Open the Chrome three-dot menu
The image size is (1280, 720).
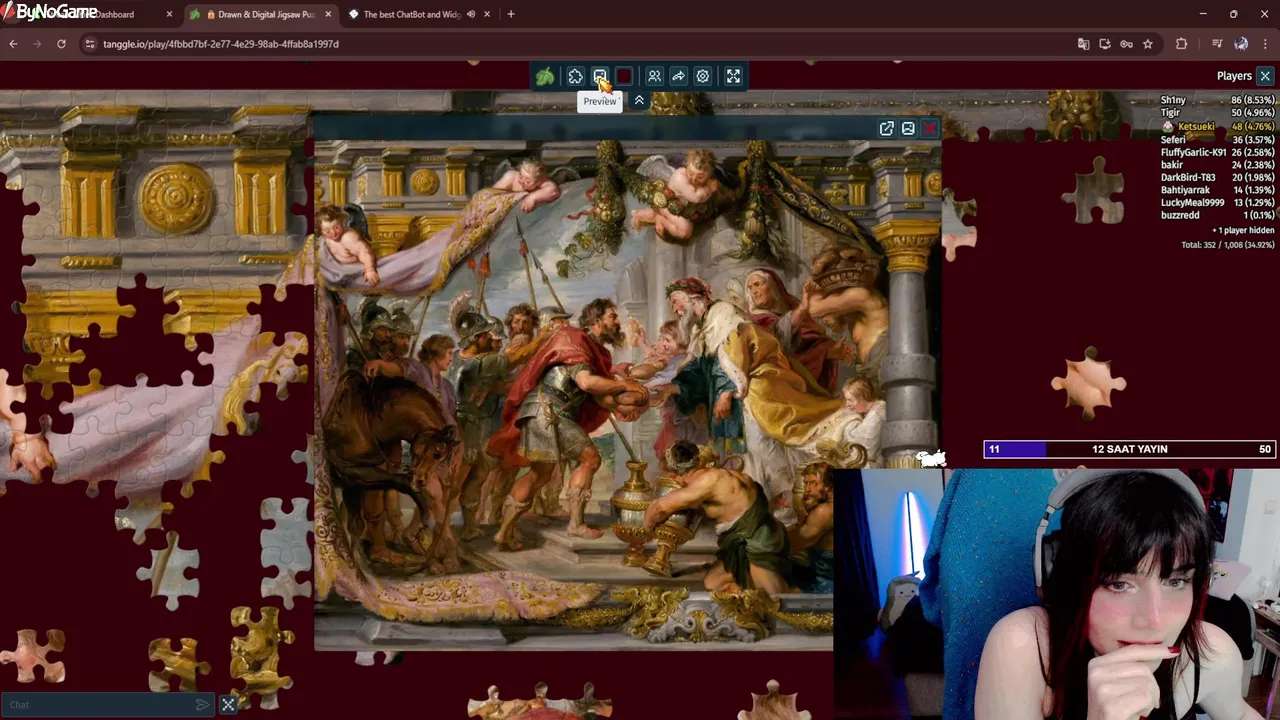1265,44
